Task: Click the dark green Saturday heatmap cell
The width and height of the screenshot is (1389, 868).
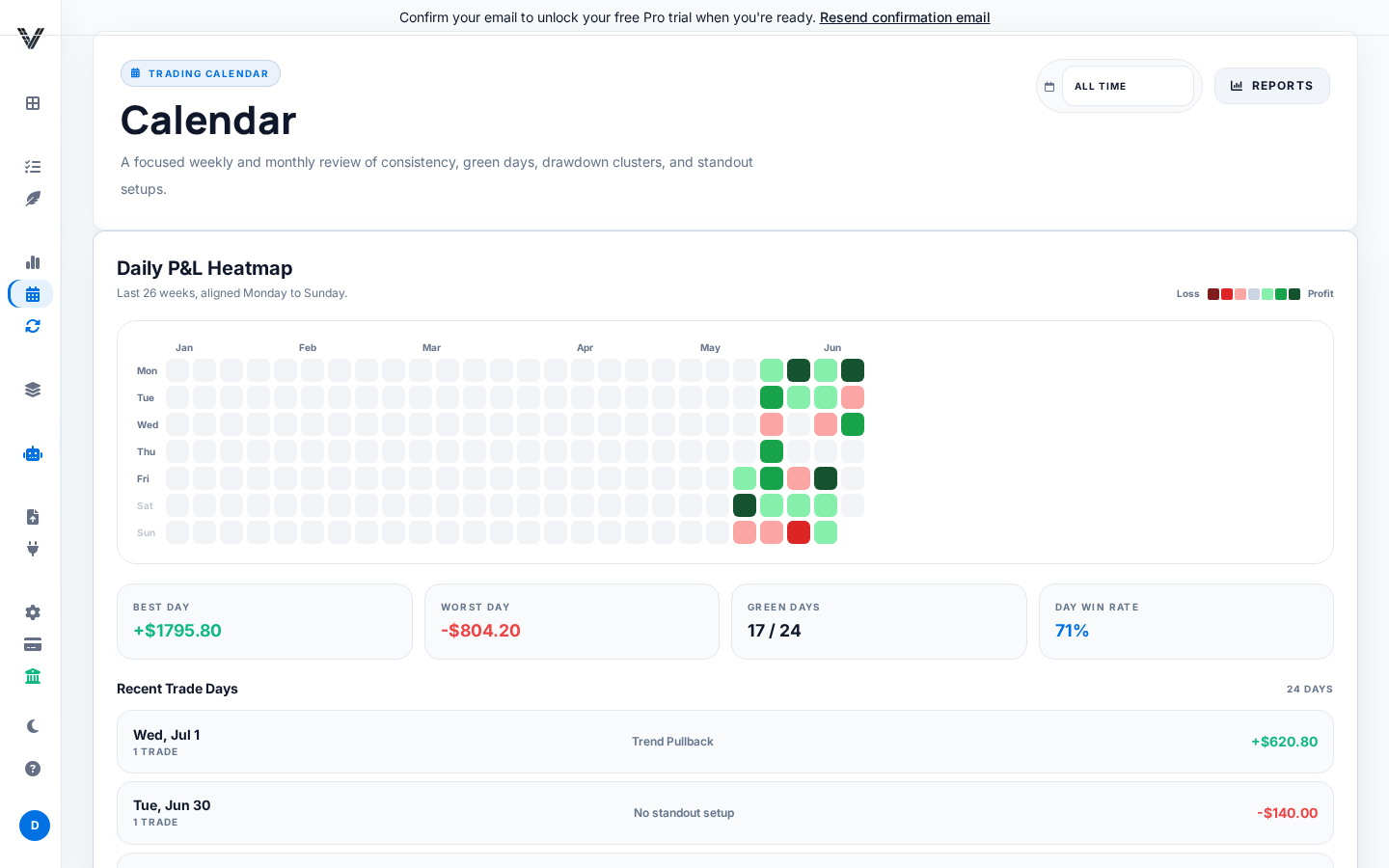Action: point(745,505)
